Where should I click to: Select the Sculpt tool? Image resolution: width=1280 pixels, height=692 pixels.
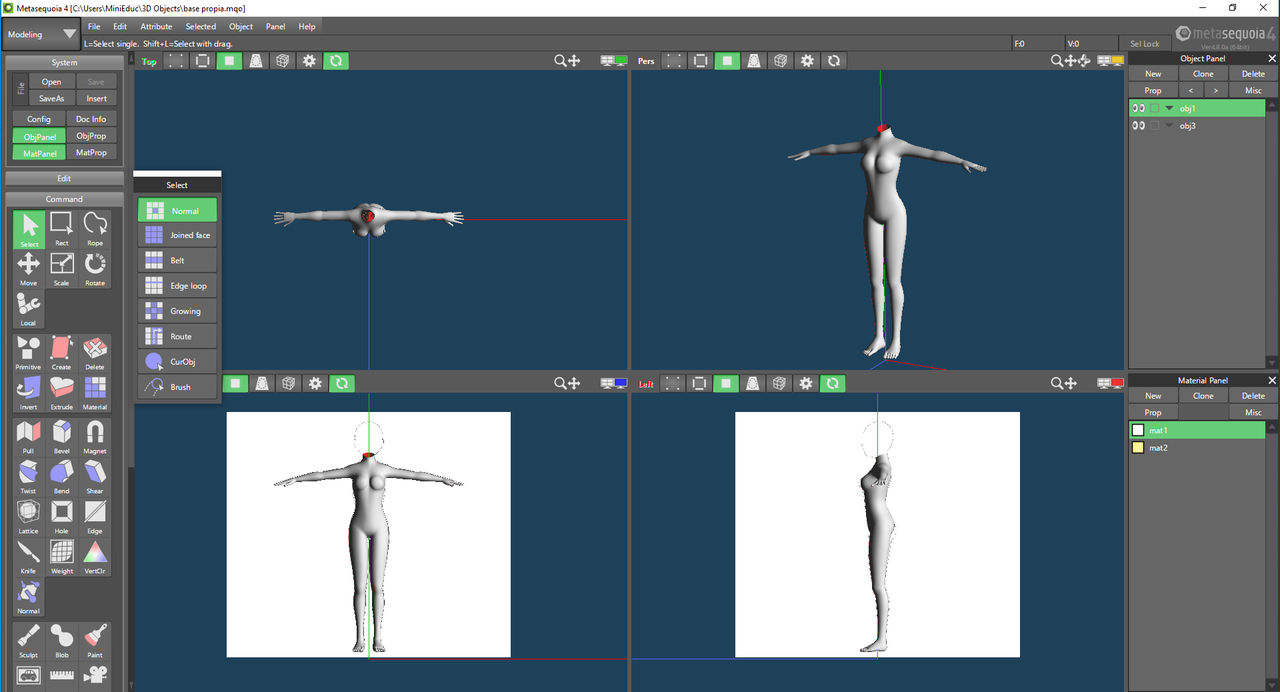click(x=29, y=641)
